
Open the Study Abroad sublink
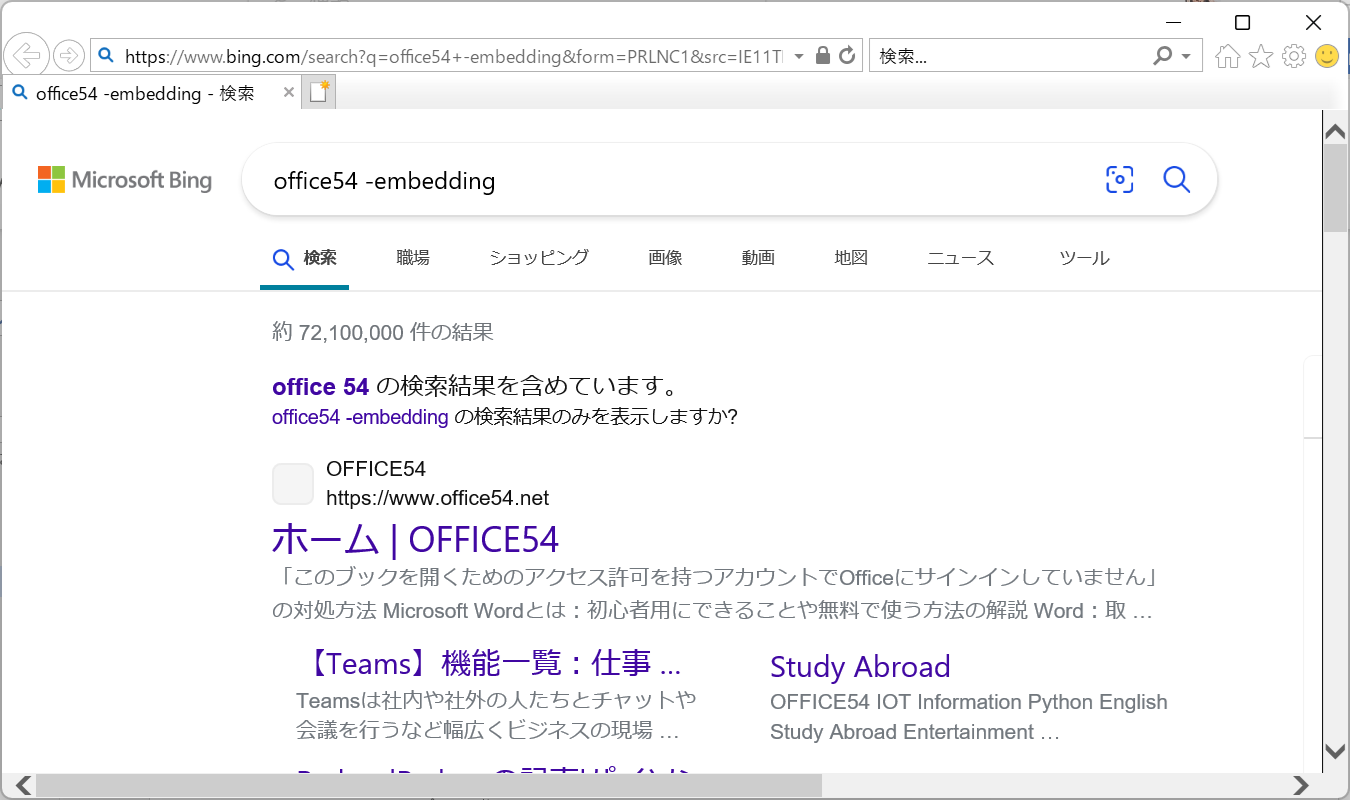point(860,667)
